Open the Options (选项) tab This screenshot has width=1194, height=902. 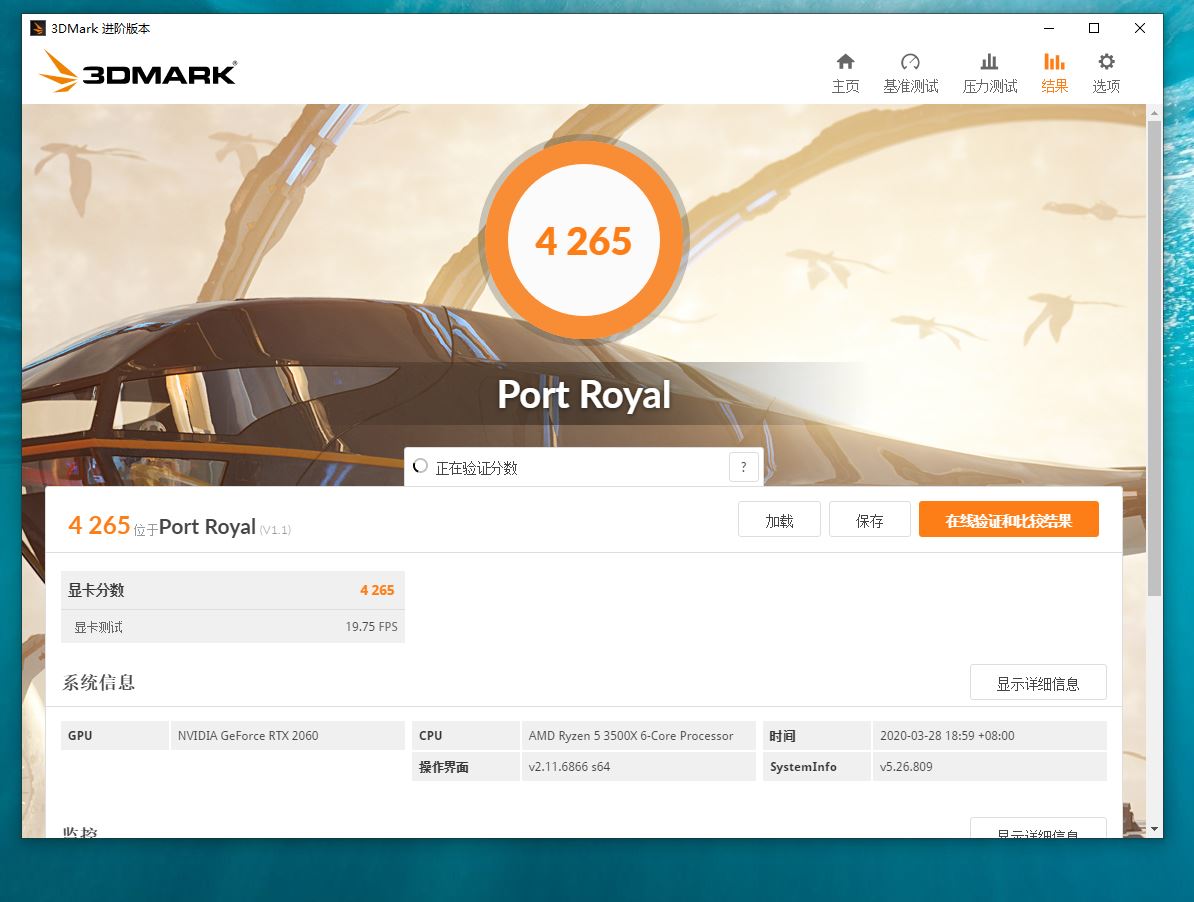point(1106,74)
